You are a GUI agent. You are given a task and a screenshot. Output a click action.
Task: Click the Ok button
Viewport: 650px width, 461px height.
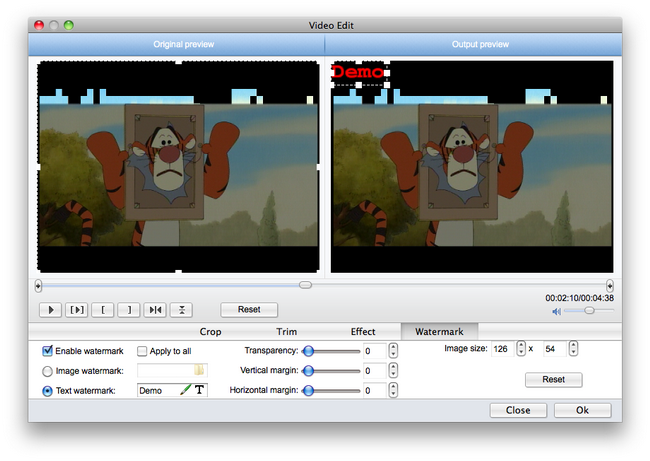(x=582, y=410)
